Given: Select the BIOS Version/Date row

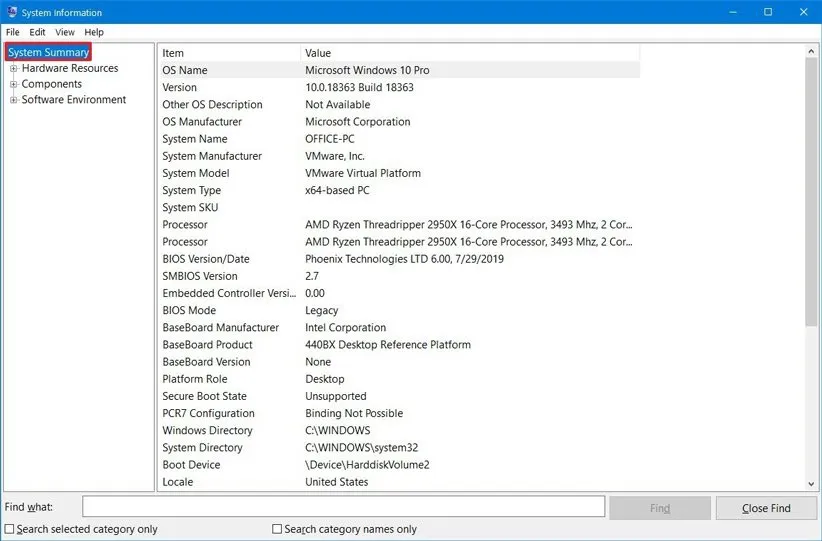Looking at the screenshot, I should (400, 259).
